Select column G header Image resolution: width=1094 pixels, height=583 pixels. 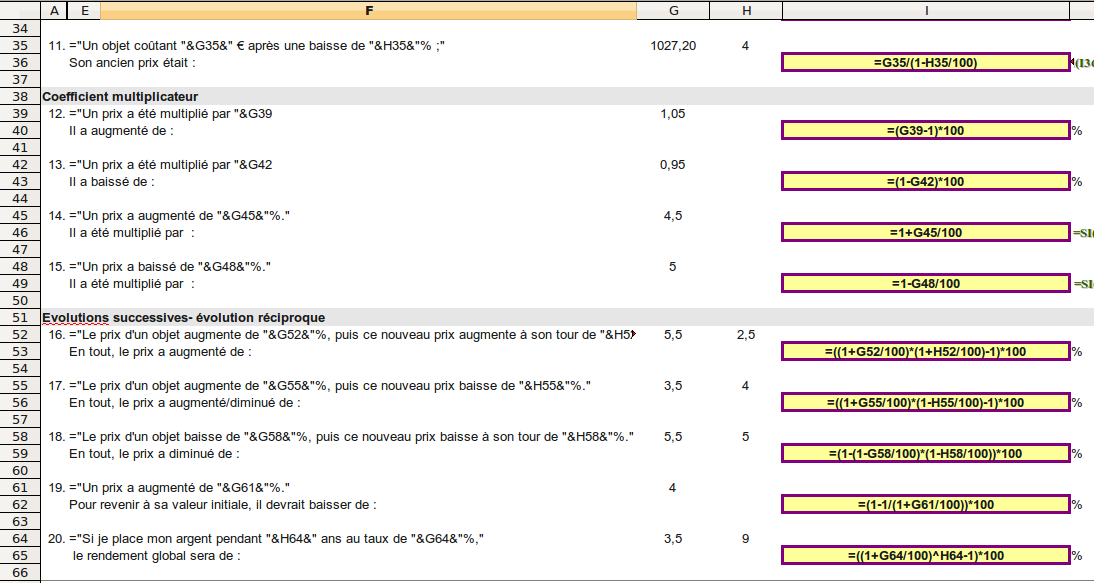click(x=673, y=10)
